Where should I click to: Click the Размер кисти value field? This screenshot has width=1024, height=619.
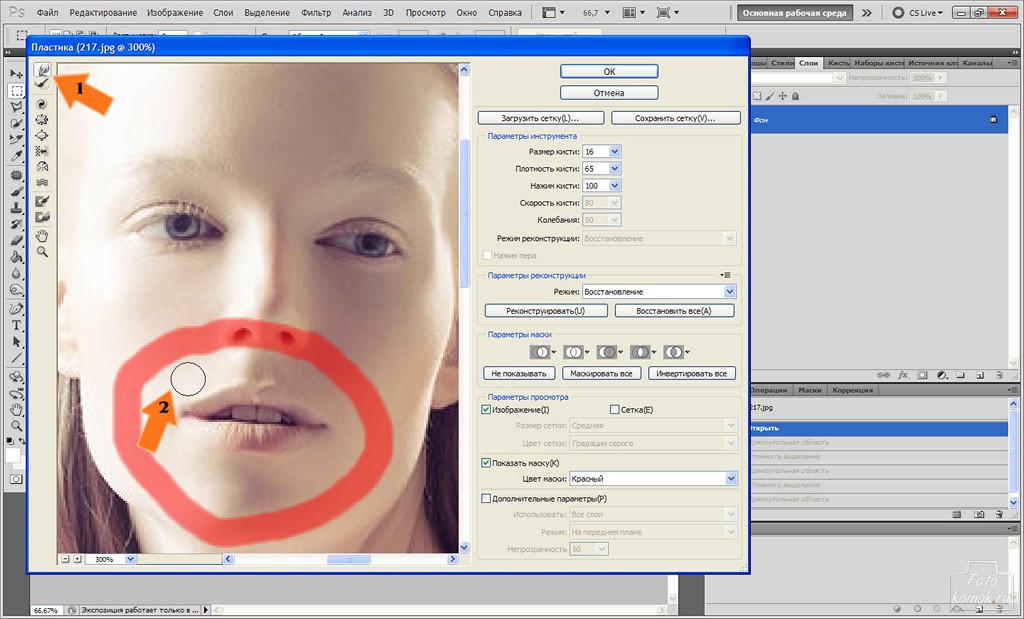[x=595, y=151]
